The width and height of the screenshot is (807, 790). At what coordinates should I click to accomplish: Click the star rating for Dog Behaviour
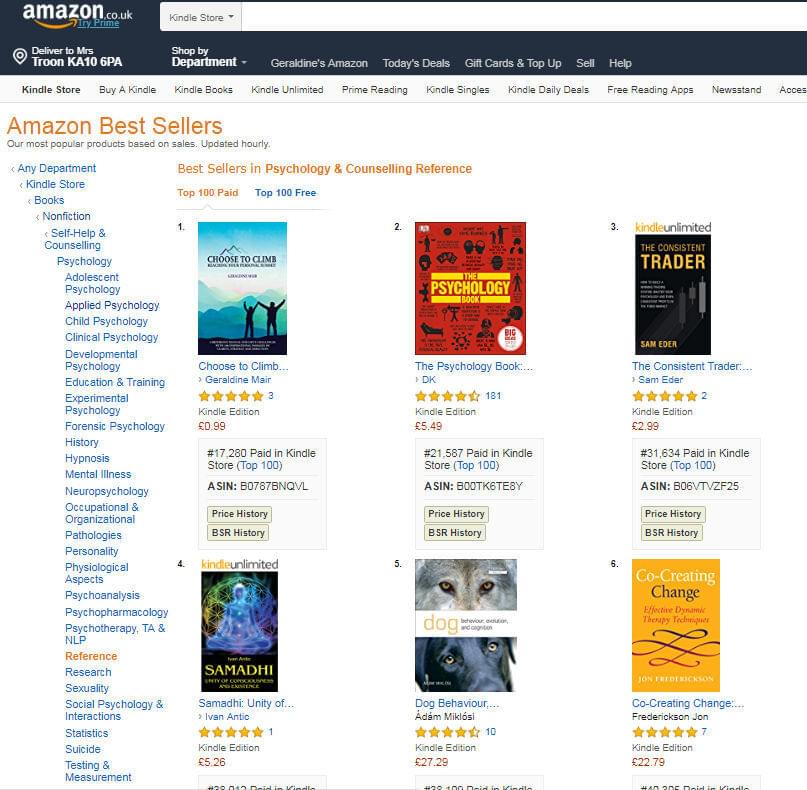tap(447, 732)
